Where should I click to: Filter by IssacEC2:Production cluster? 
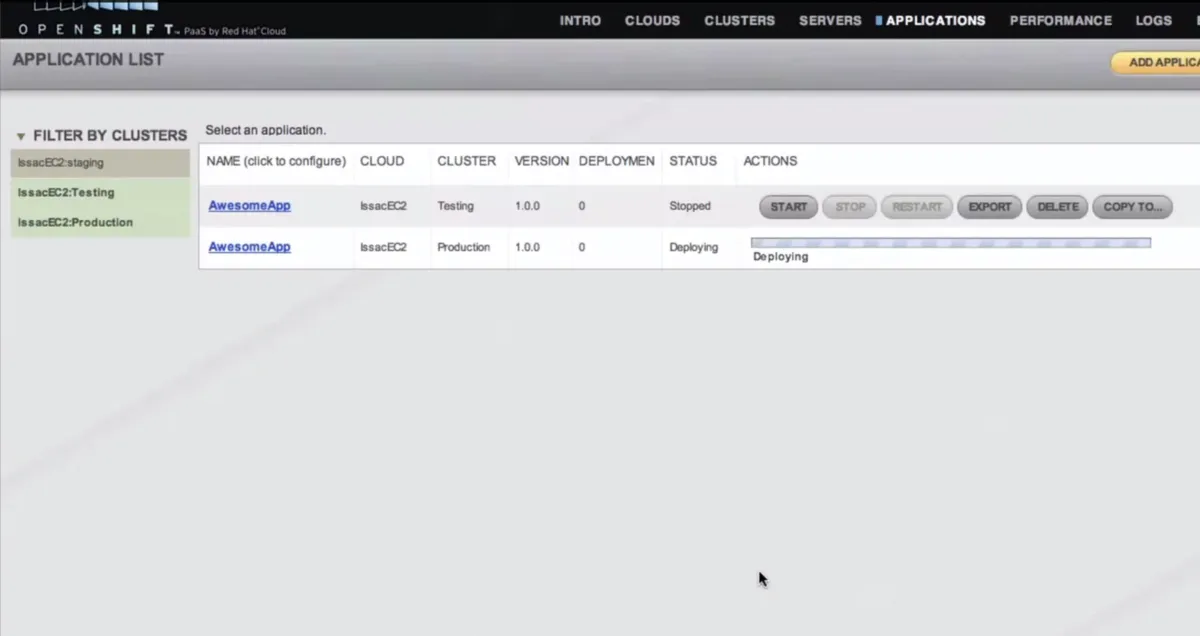100,223
